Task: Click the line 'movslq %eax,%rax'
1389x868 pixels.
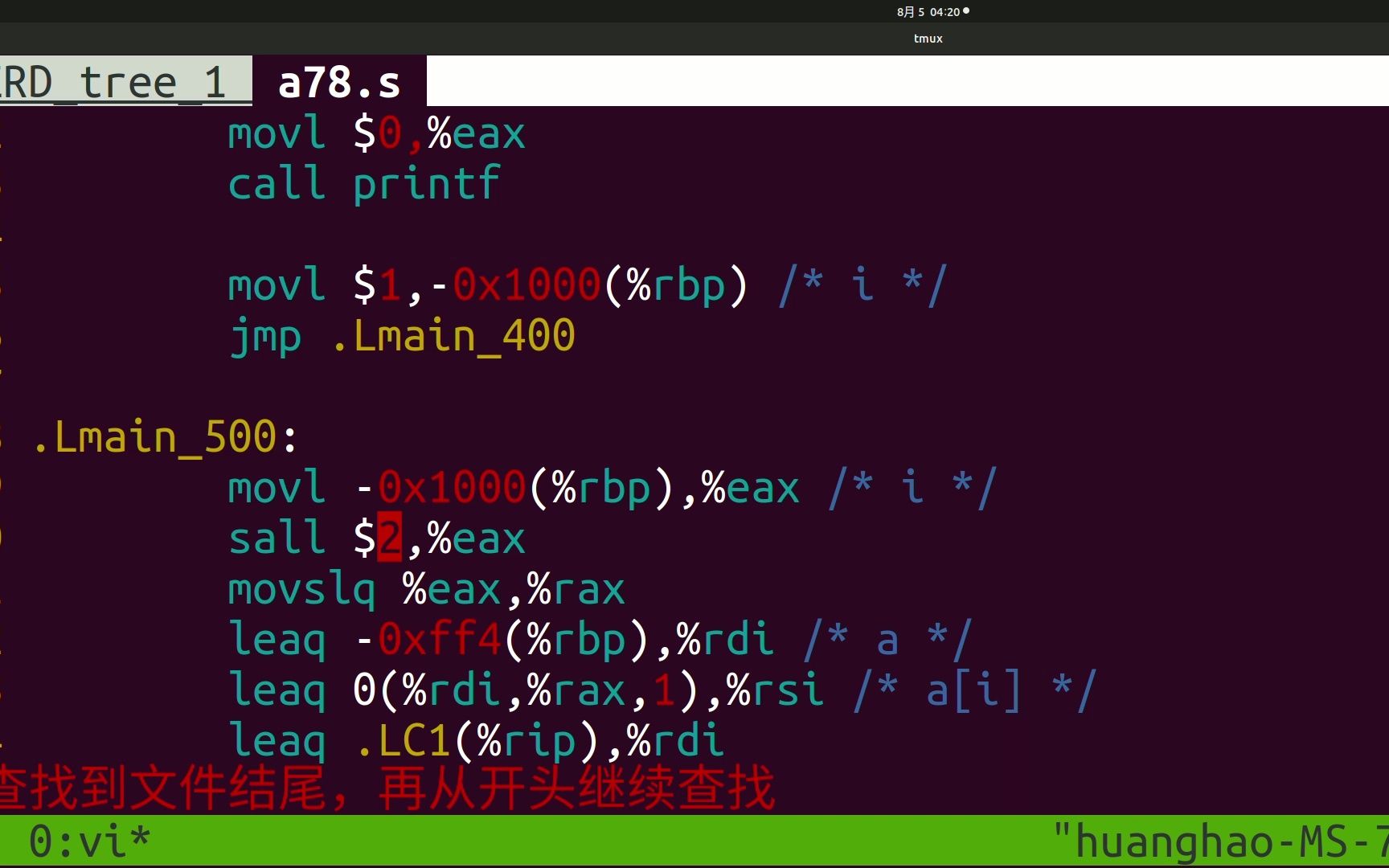Action: pos(426,589)
